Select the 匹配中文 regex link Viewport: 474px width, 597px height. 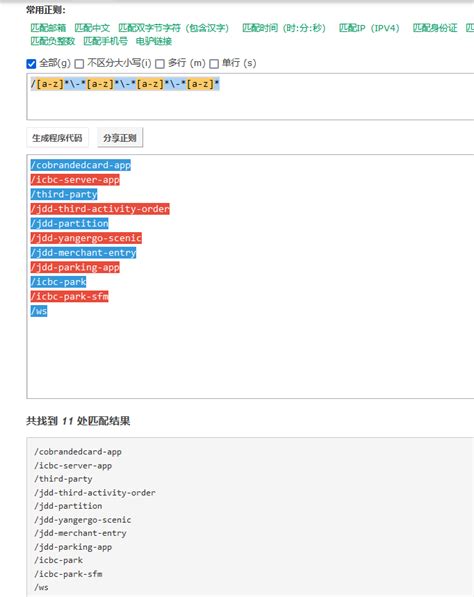(92, 28)
